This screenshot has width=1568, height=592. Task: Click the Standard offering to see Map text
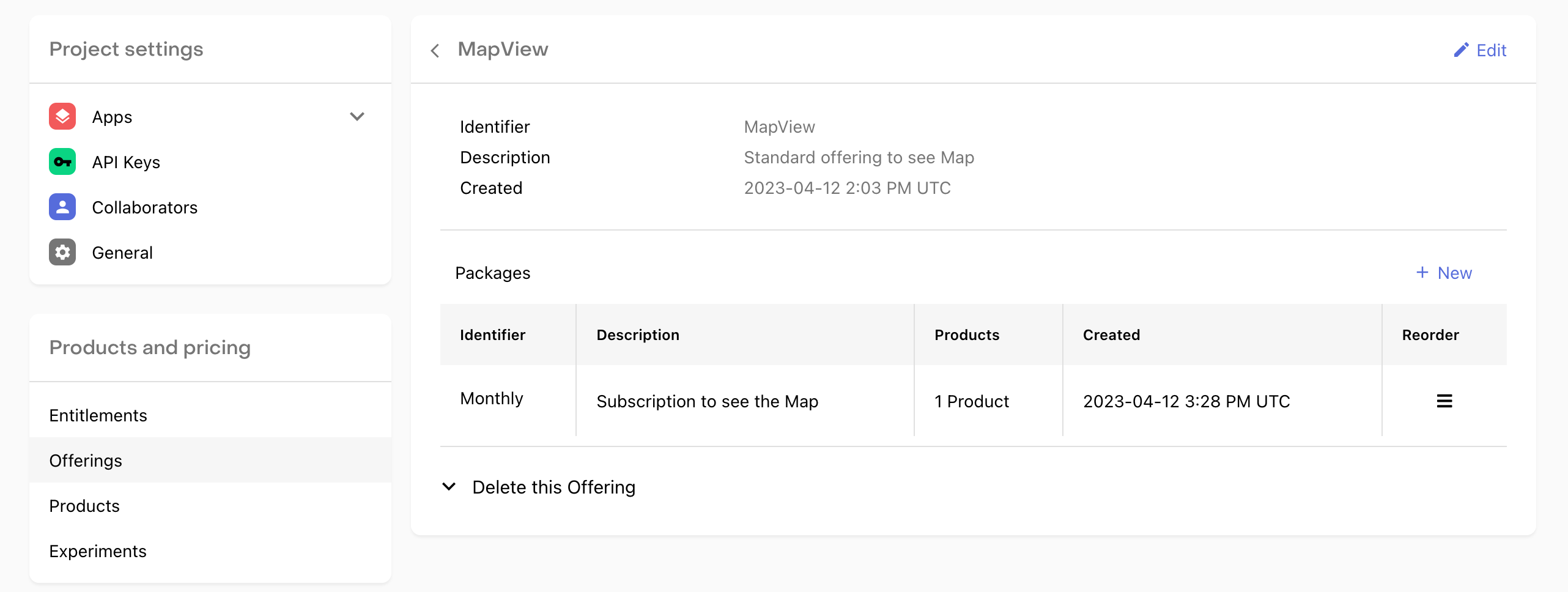(x=859, y=157)
